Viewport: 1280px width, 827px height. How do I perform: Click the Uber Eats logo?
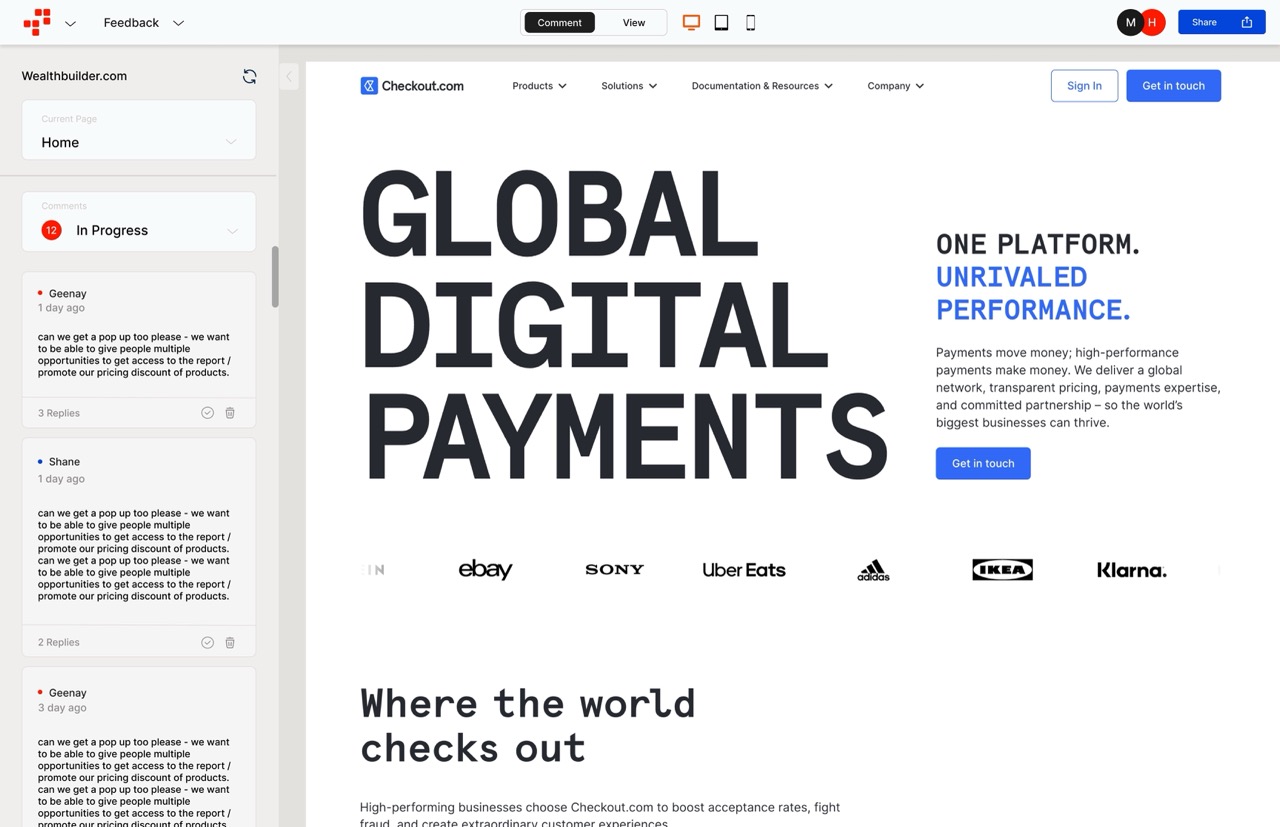pos(744,570)
